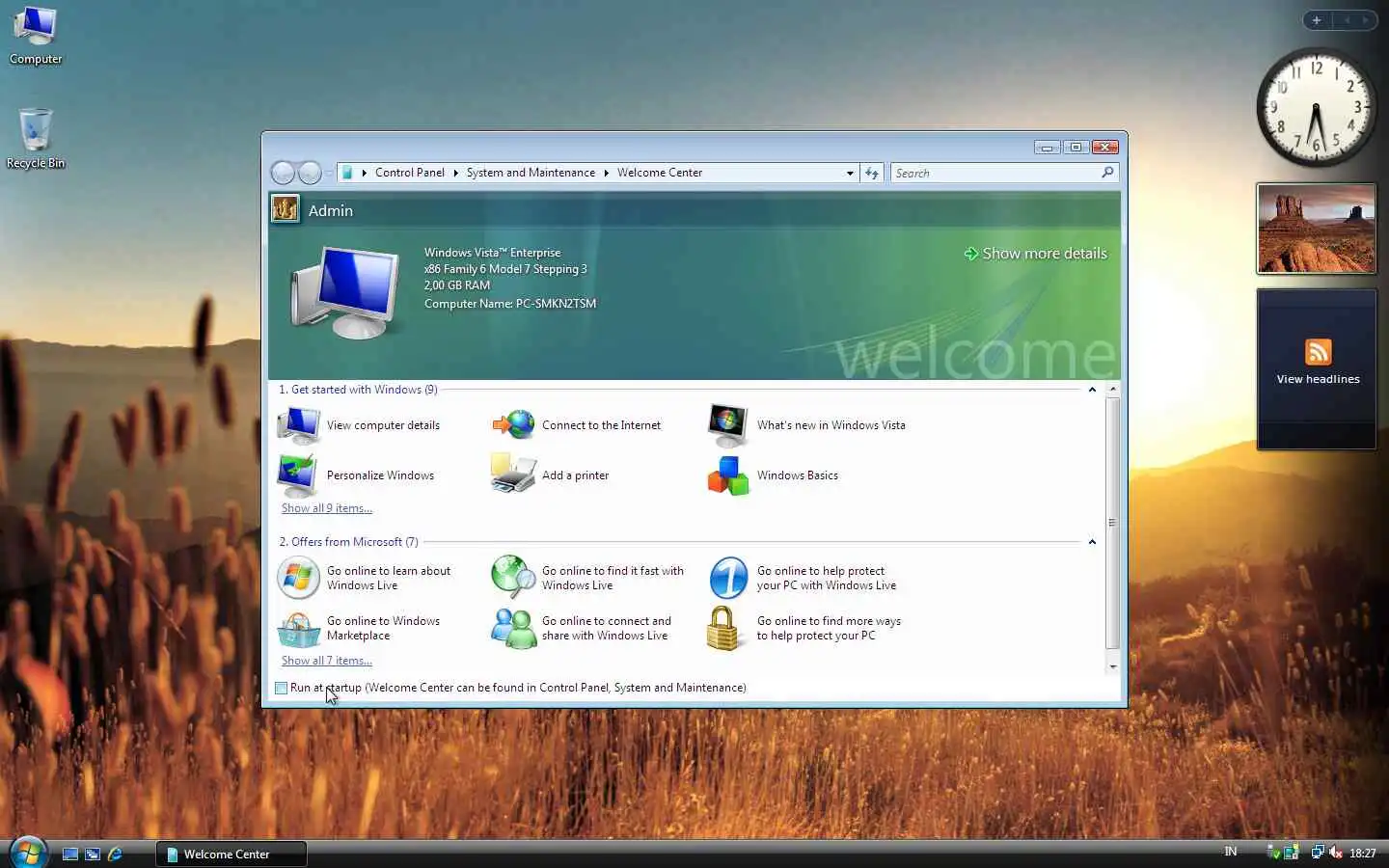Click Show Desktop in Quick Launch
The width and height of the screenshot is (1389, 868).
click(x=70, y=854)
